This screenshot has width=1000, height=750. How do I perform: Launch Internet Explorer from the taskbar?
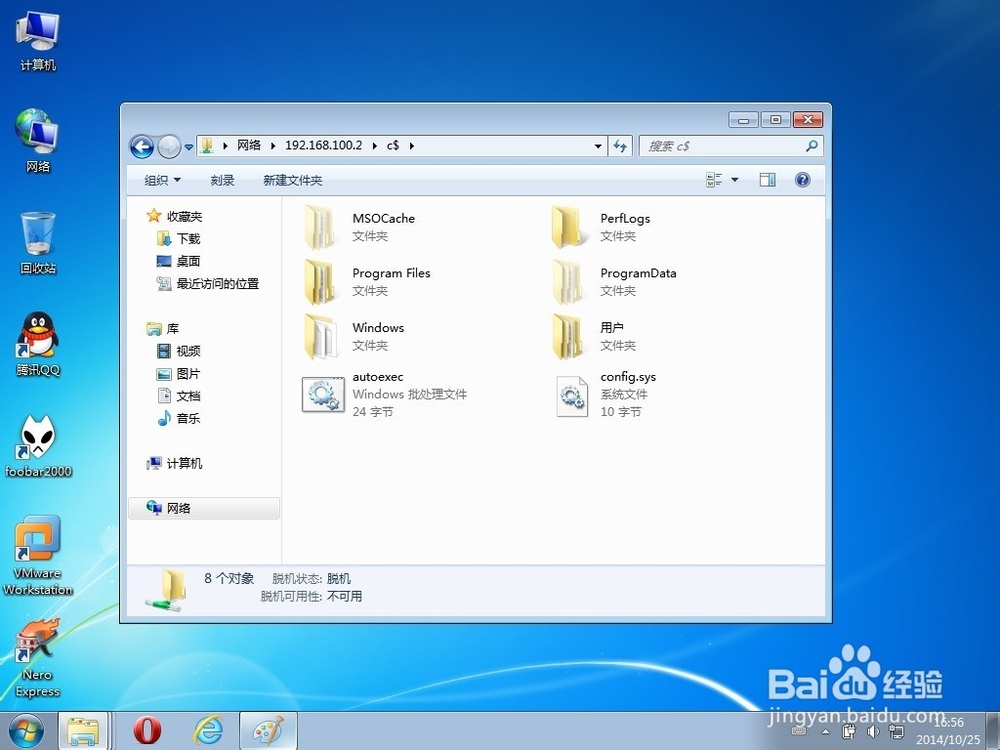click(209, 731)
